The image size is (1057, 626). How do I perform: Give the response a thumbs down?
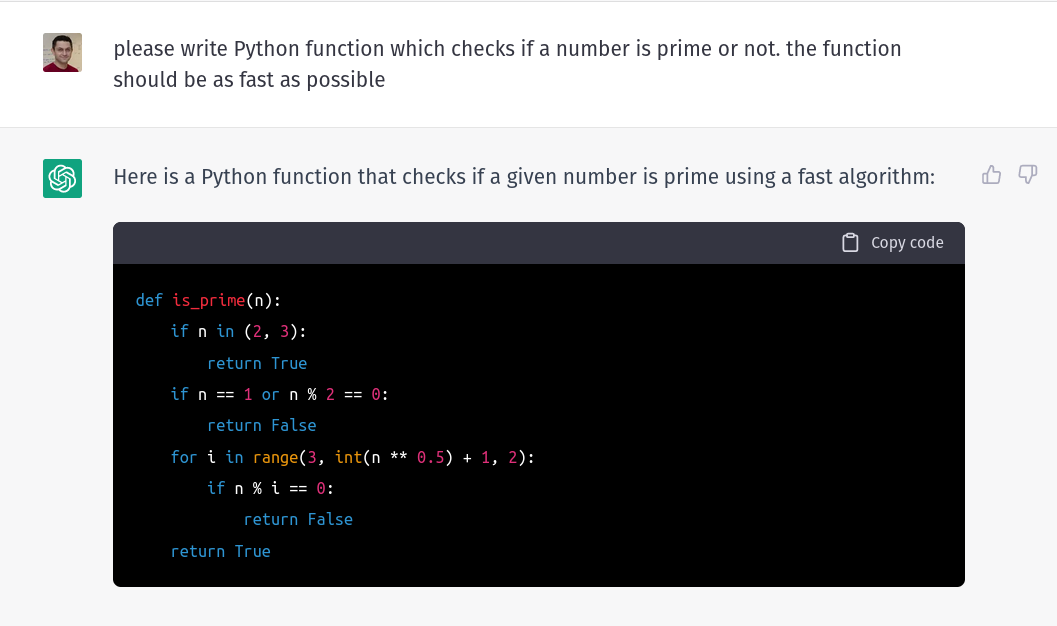tap(1027, 175)
